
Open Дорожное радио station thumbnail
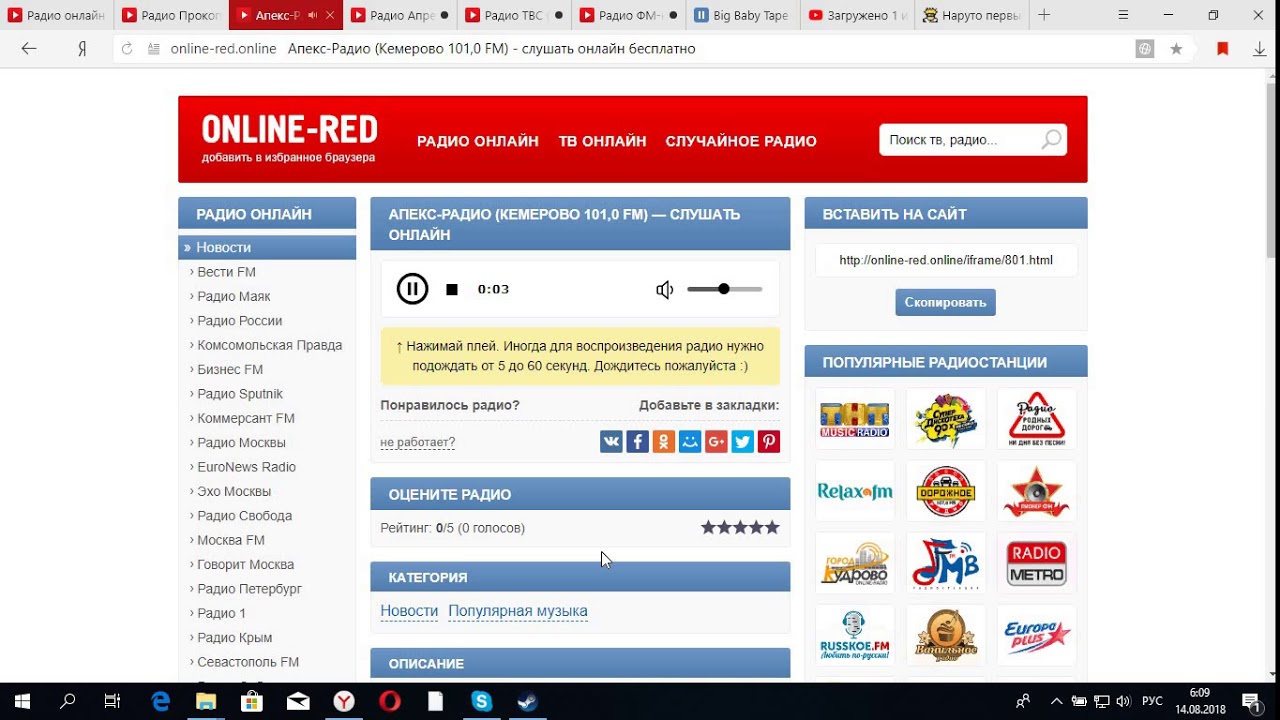click(946, 491)
